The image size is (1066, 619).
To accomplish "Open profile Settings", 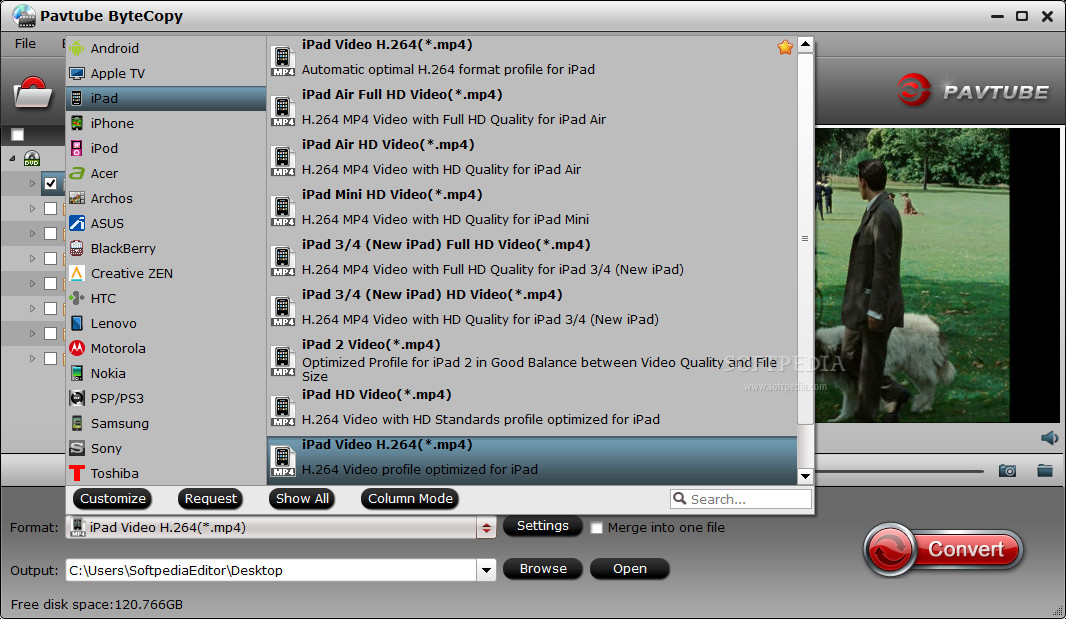I will [x=543, y=526].
